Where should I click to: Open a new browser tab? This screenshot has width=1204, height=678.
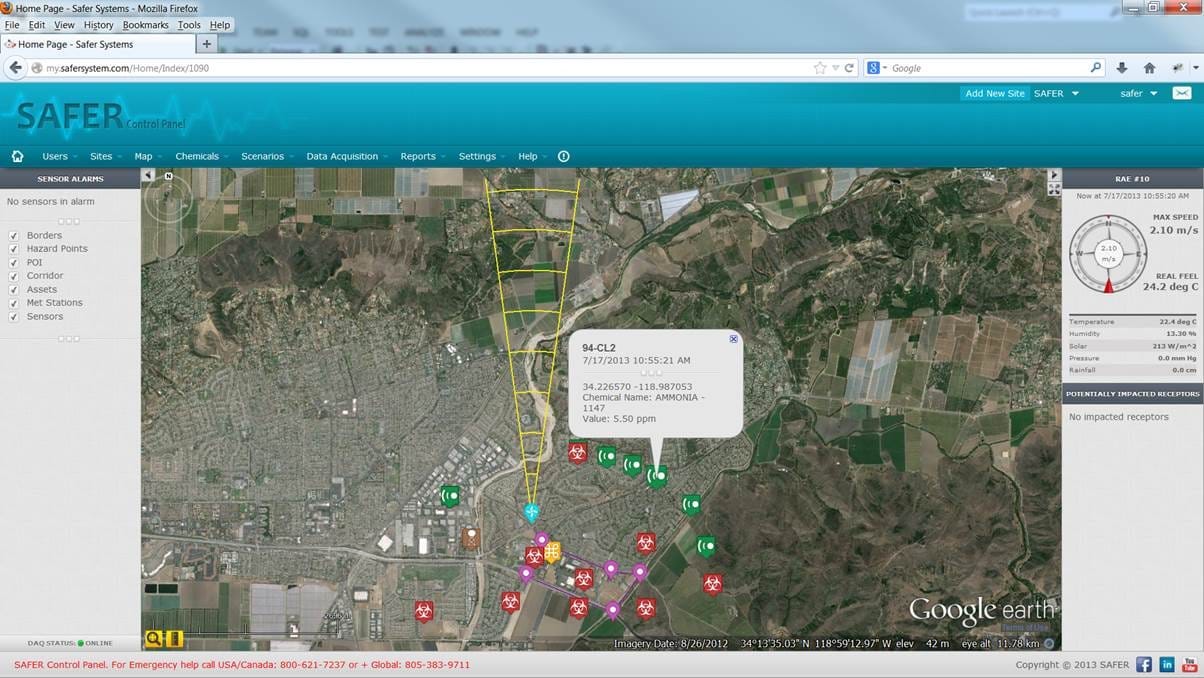tap(207, 44)
